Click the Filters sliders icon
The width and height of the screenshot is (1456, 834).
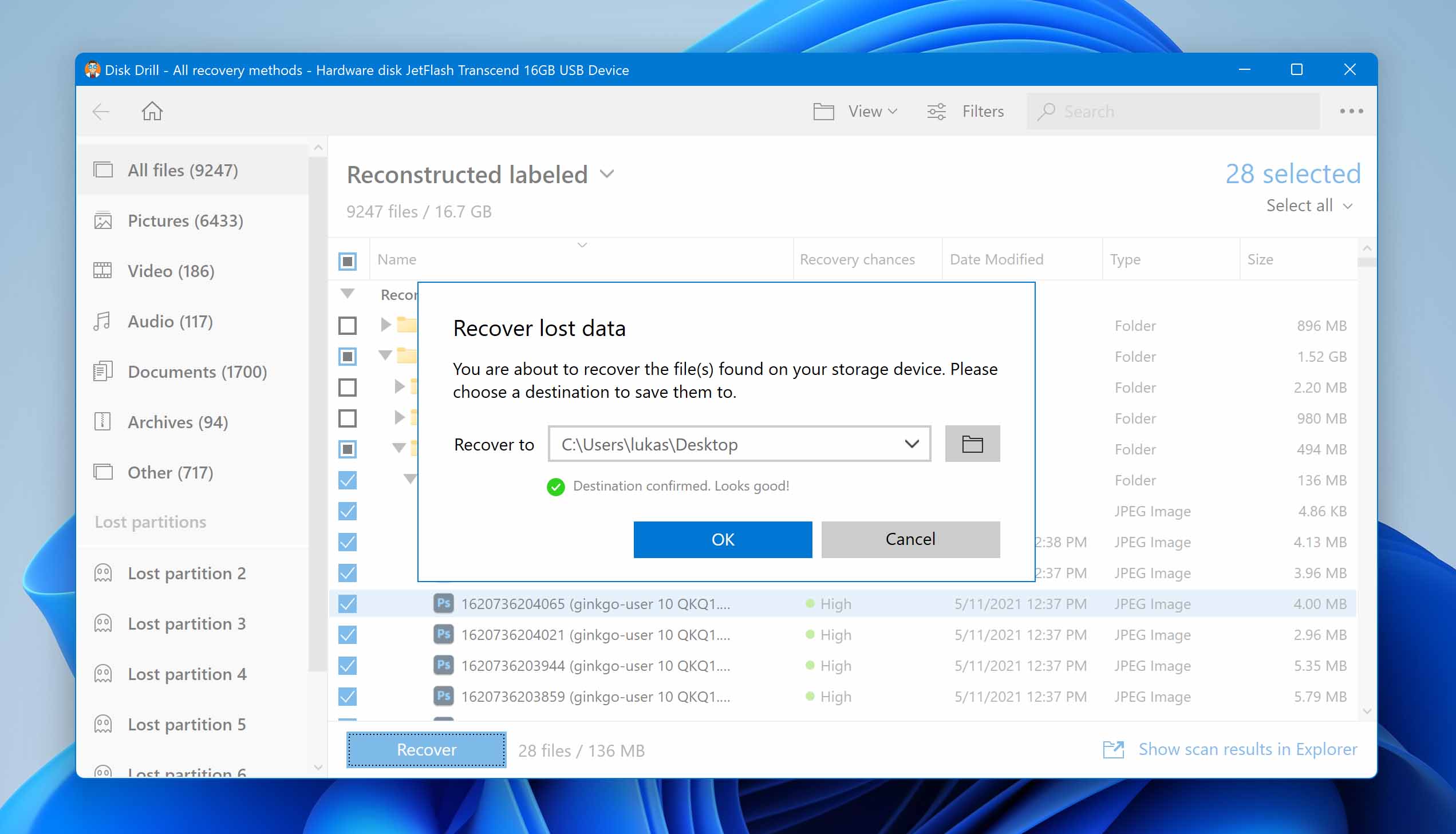[x=937, y=111]
